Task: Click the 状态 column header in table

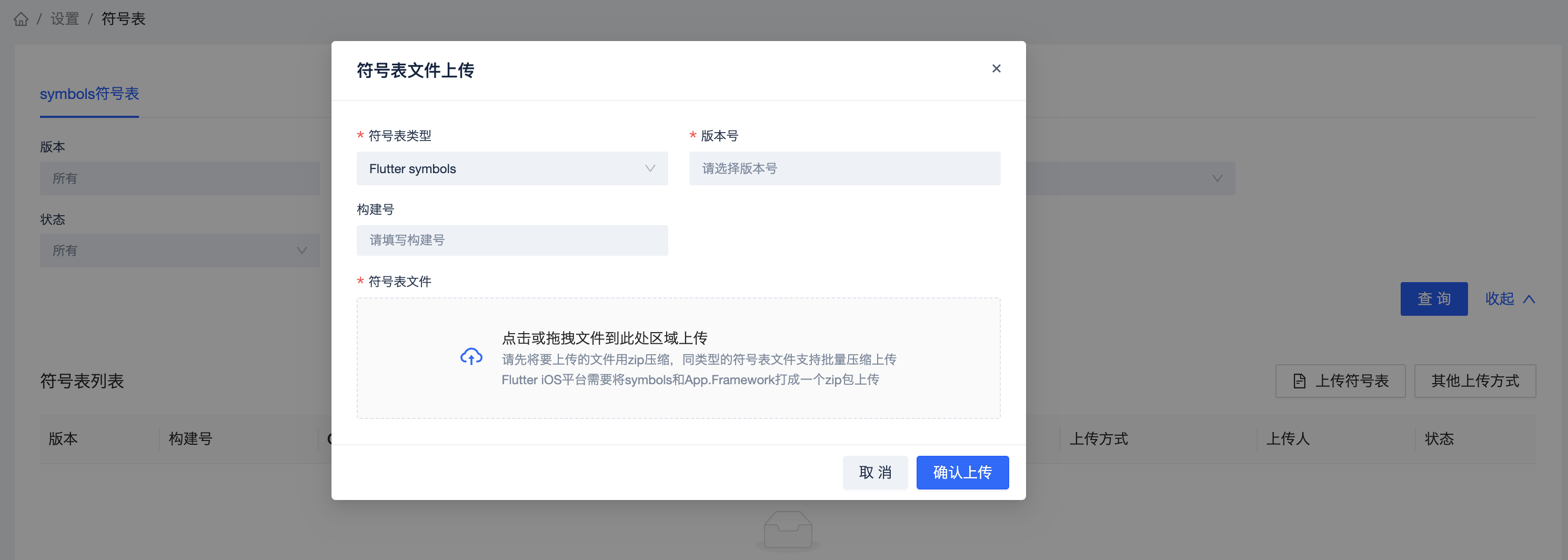Action: [x=1439, y=439]
